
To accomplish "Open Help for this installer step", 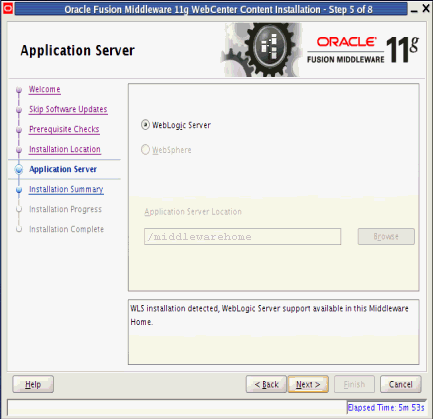I will pos(33,384).
